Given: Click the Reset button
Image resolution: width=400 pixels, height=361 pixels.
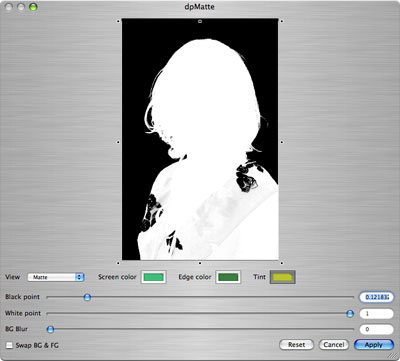Looking at the screenshot, I should tap(296, 345).
